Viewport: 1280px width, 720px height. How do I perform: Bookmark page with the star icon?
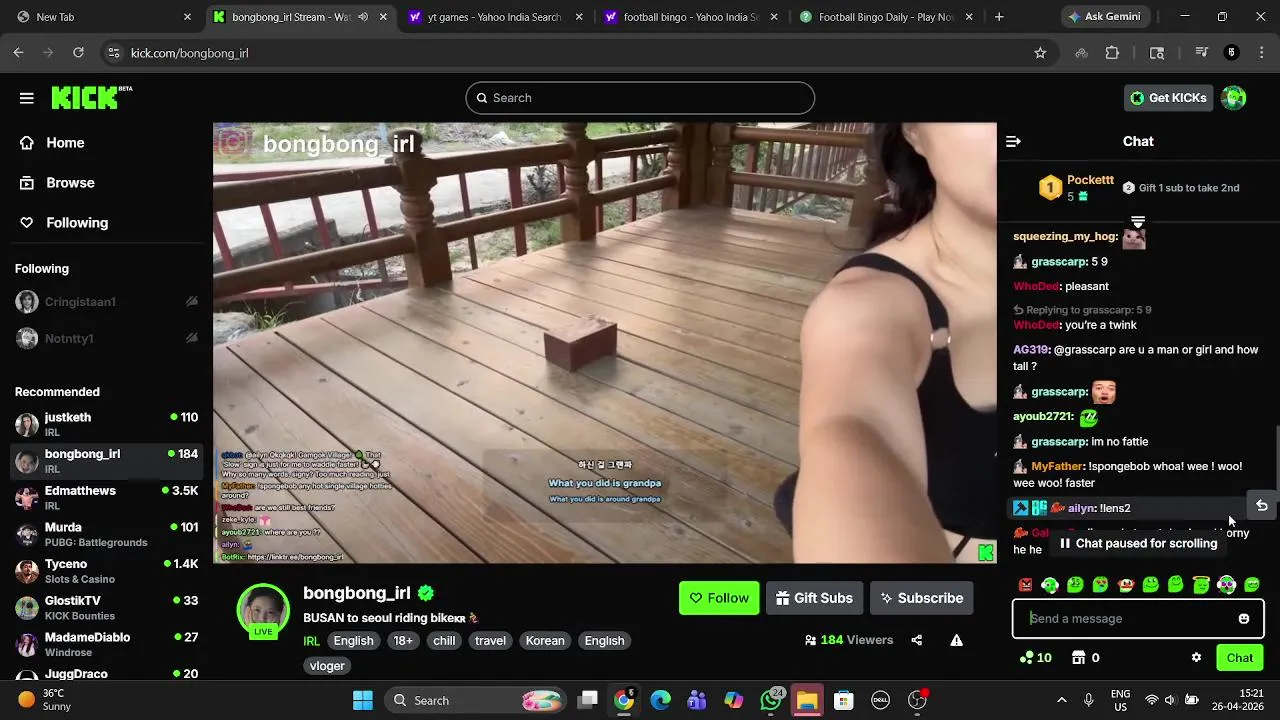click(x=1040, y=53)
